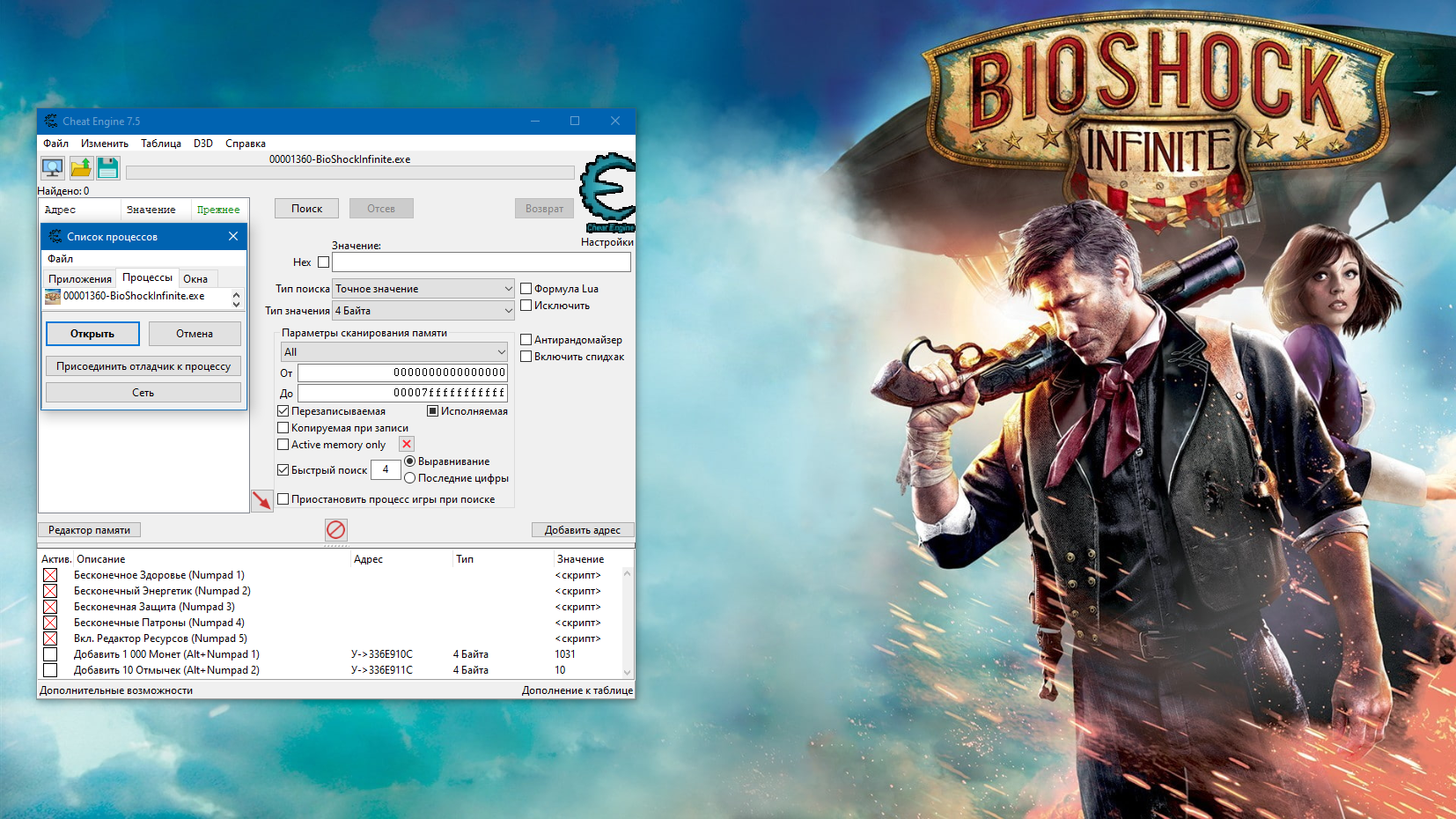Click Дополнение к таблице in status bar

pyautogui.click(x=577, y=690)
